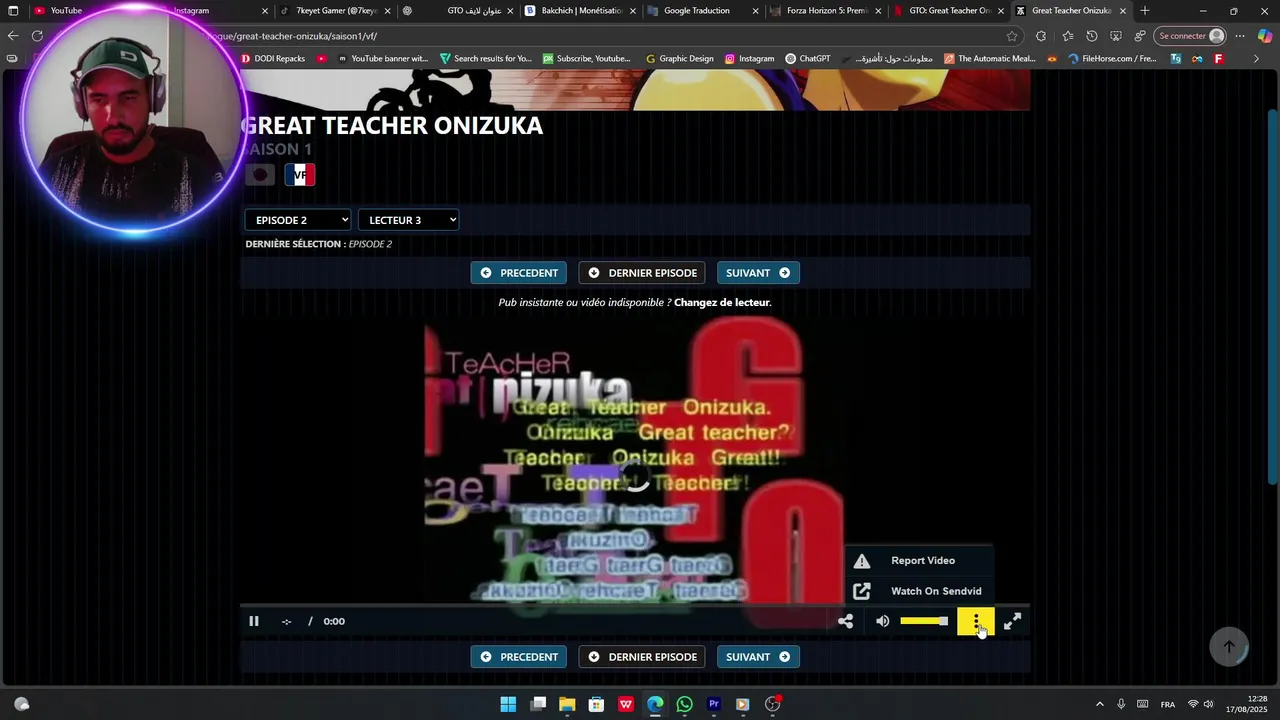Click the screenshot capture toolbar icon
Image resolution: width=1280 pixels, height=720 pixels.
(1116, 36)
